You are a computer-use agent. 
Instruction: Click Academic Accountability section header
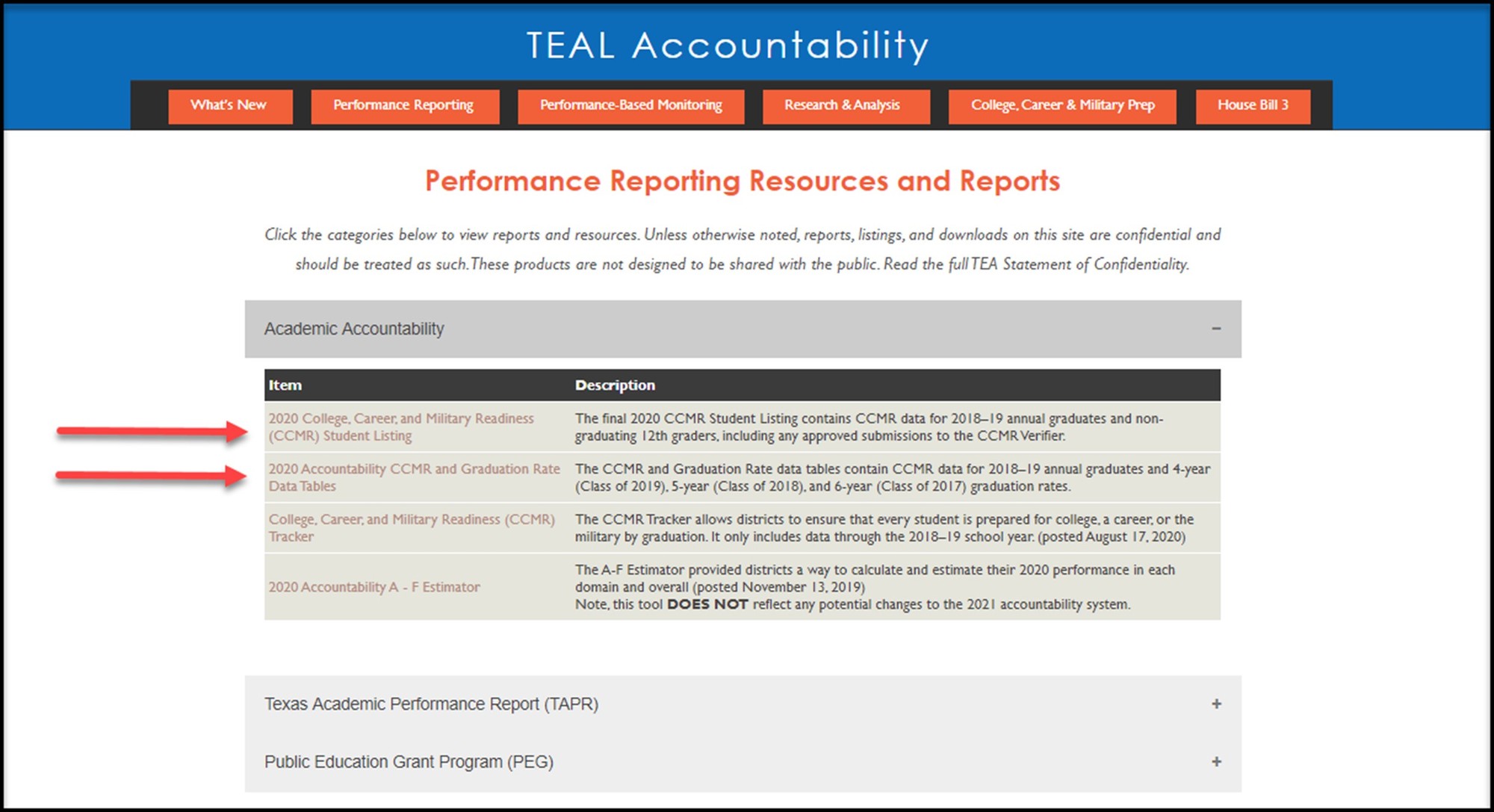pyautogui.click(x=354, y=329)
